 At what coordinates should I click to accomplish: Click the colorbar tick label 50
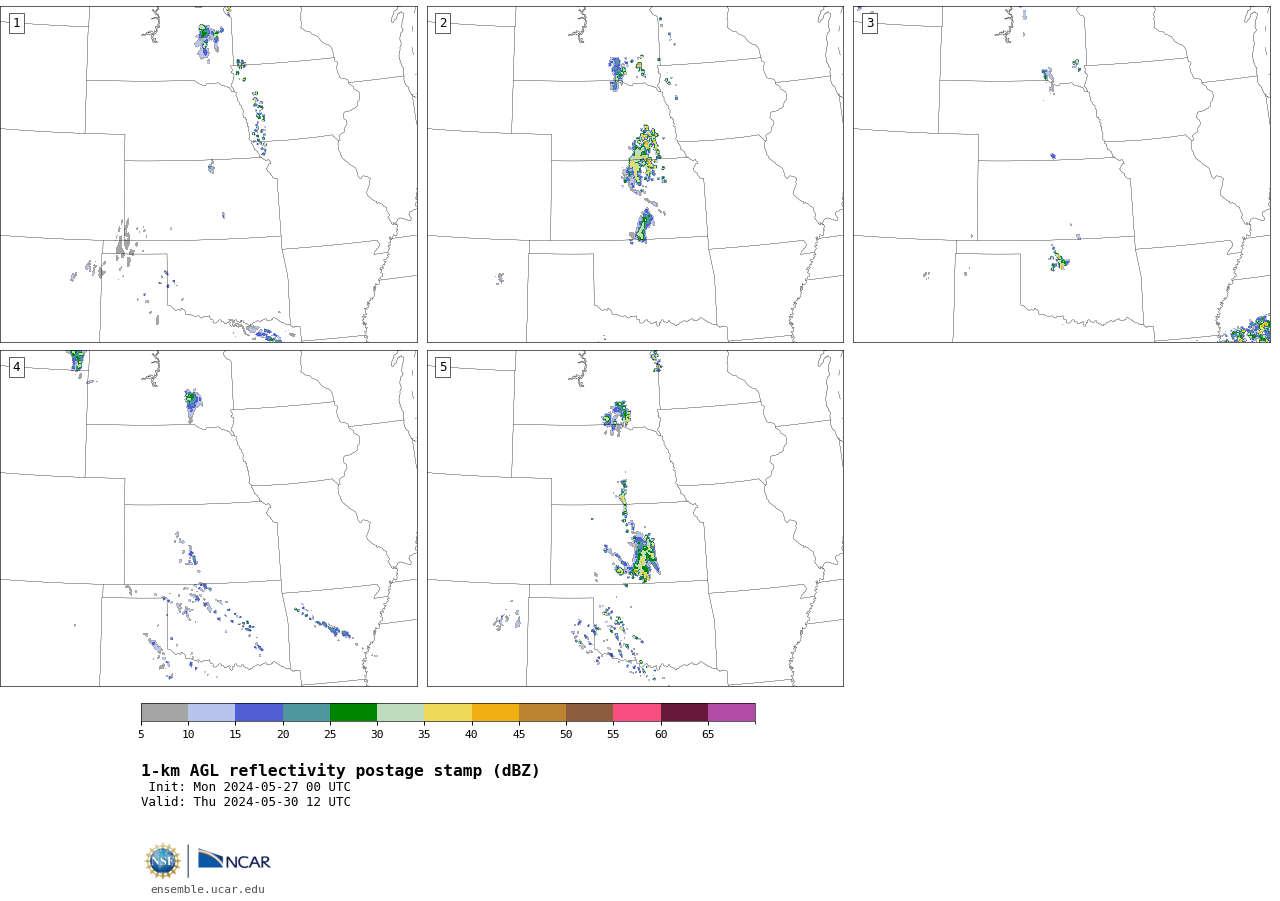(x=566, y=735)
